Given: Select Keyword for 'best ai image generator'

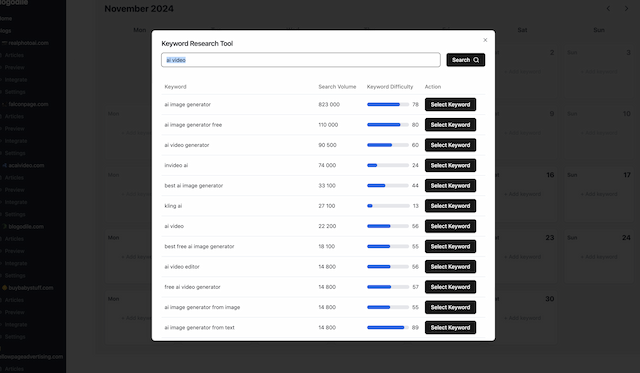Looking at the screenshot, I should click(x=450, y=186).
